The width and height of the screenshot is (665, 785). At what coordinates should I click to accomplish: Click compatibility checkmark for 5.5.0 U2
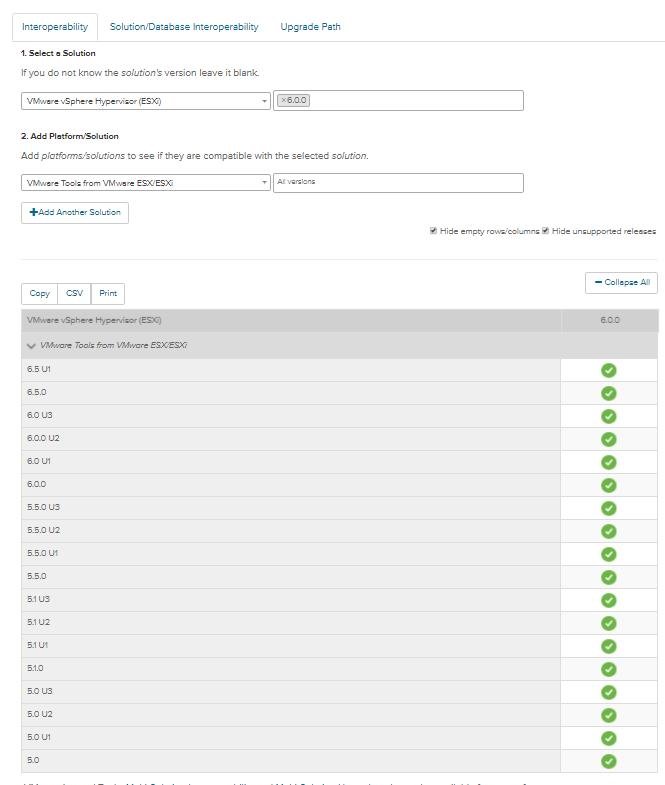[608, 532]
